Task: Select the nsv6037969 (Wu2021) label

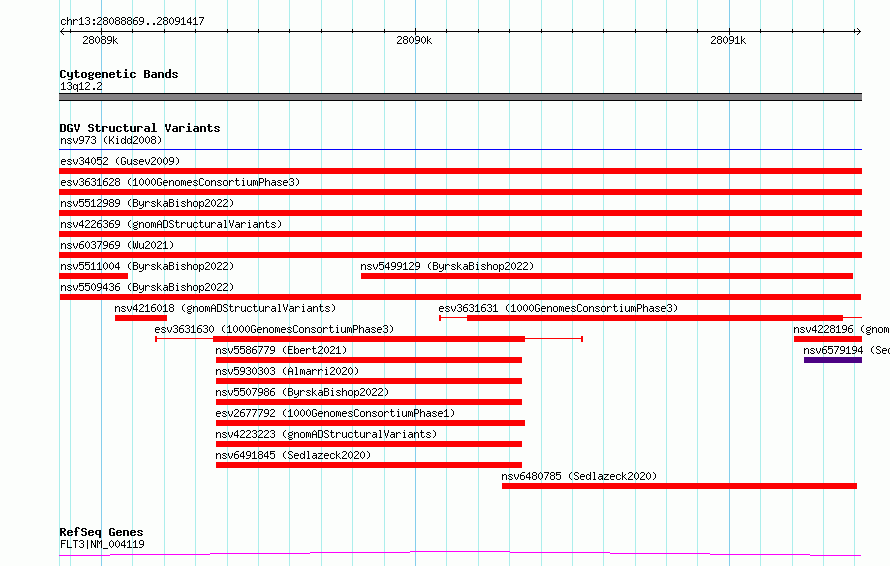Action: (117, 245)
